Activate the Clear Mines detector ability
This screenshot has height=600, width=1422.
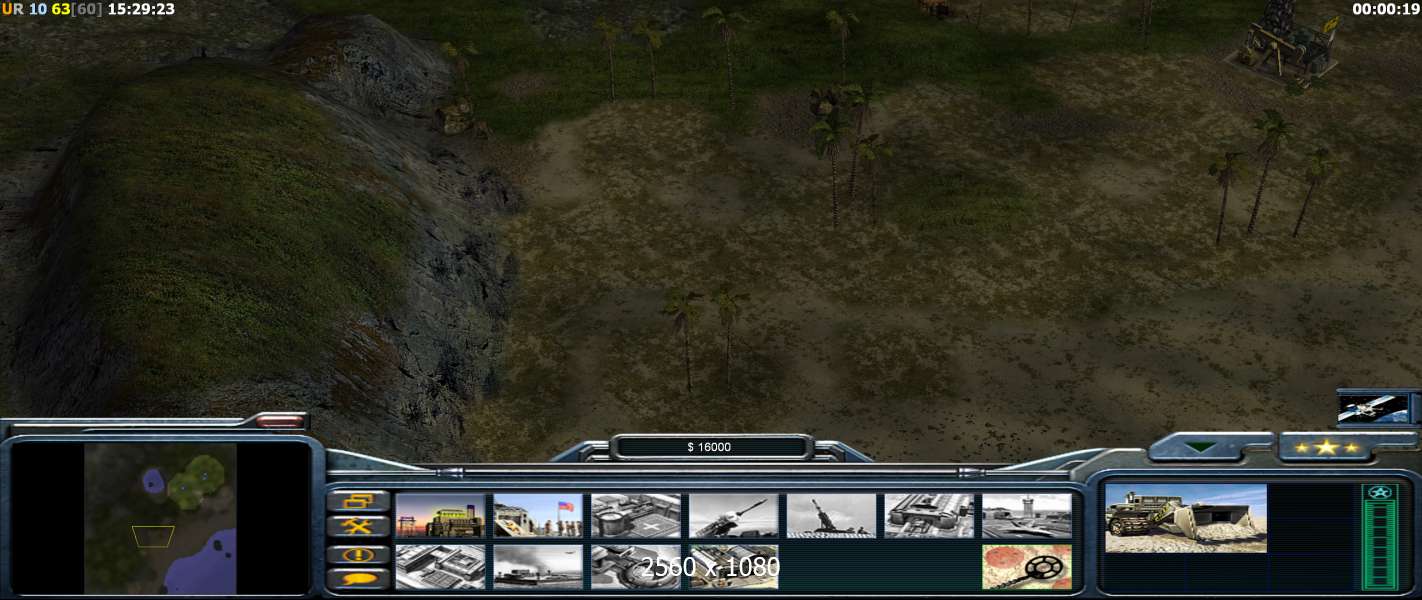click(x=1027, y=567)
